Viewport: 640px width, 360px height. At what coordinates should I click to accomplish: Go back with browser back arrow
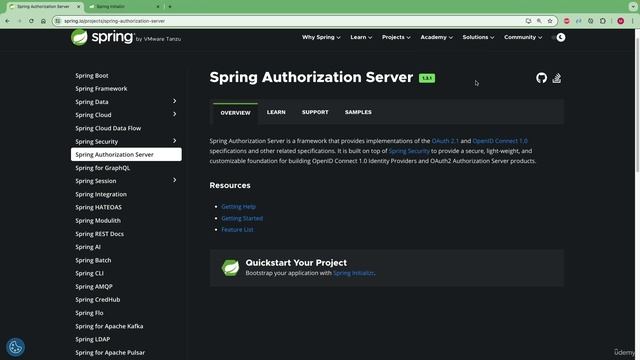coord(7,21)
